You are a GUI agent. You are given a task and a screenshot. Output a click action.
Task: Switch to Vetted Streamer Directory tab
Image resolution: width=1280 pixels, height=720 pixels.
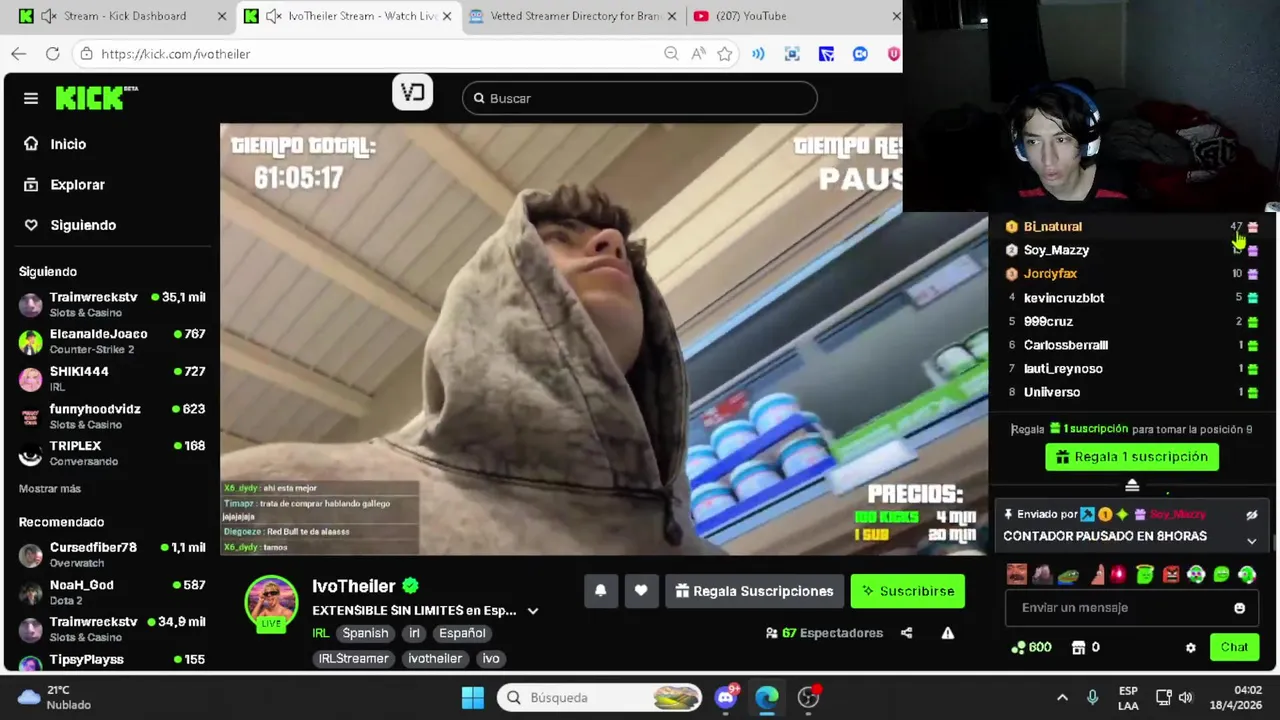point(572,16)
